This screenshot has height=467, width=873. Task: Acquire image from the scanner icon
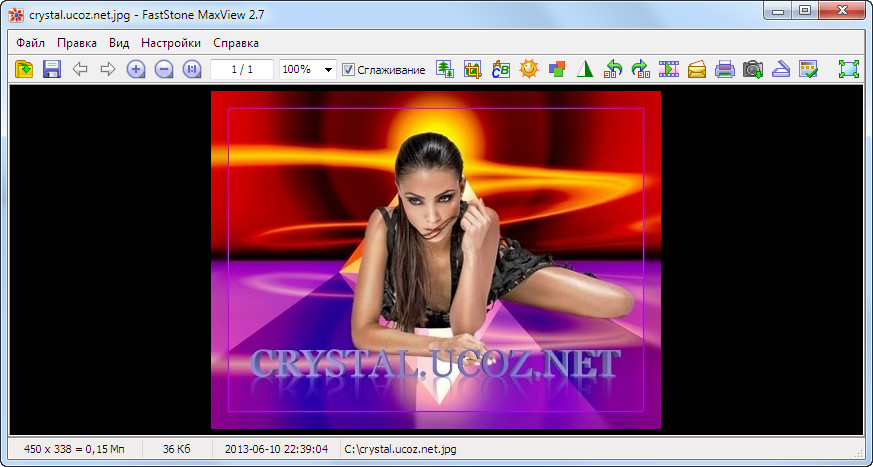coord(781,69)
